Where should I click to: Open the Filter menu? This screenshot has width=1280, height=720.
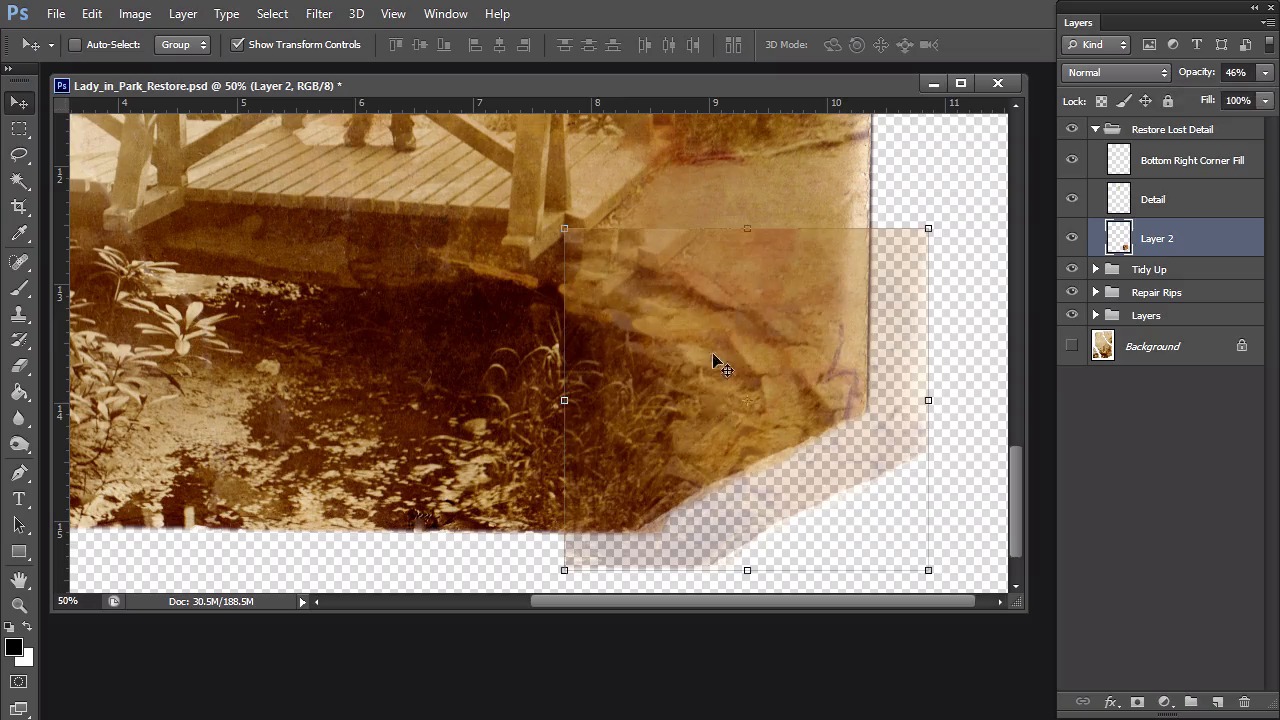pyautogui.click(x=319, y=14)
